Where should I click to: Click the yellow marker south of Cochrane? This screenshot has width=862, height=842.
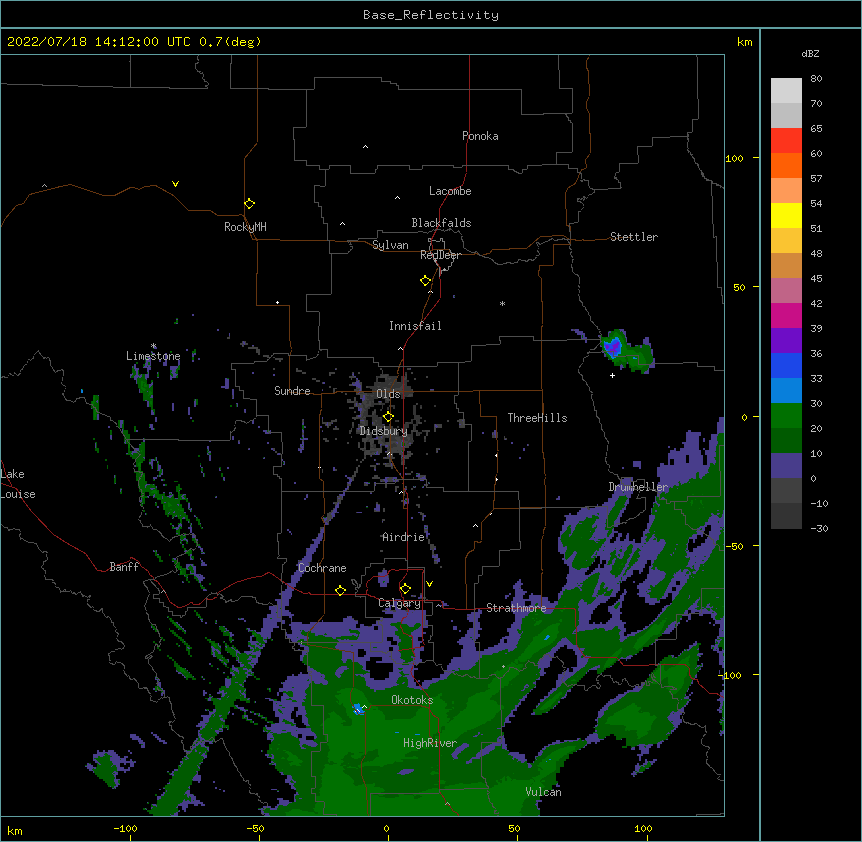point(340,590)
